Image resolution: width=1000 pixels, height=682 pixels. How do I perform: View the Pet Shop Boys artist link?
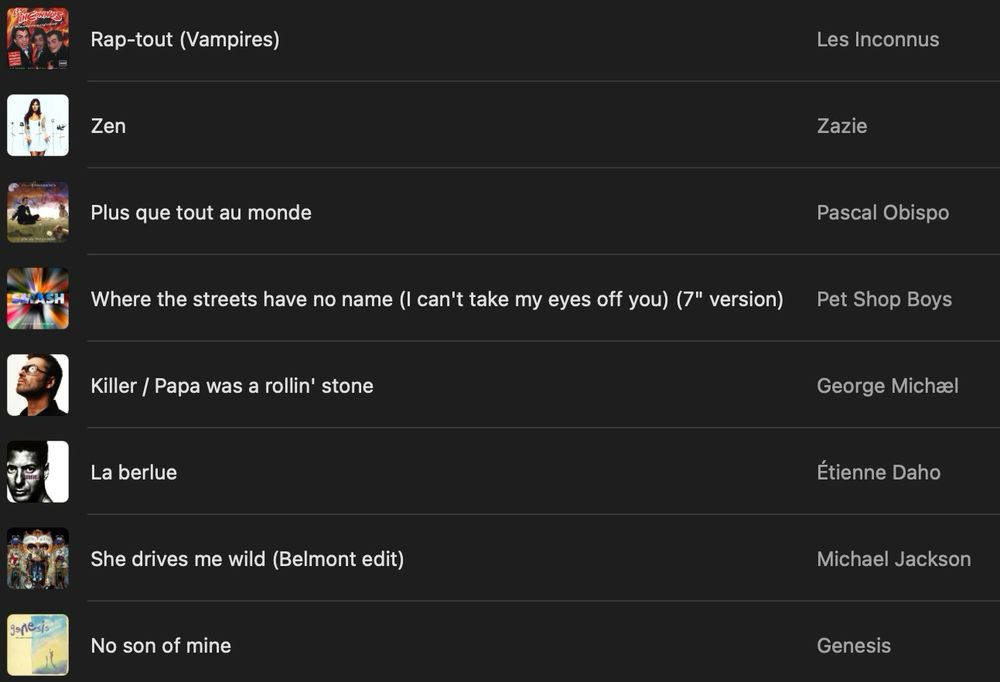pos(884,299)
